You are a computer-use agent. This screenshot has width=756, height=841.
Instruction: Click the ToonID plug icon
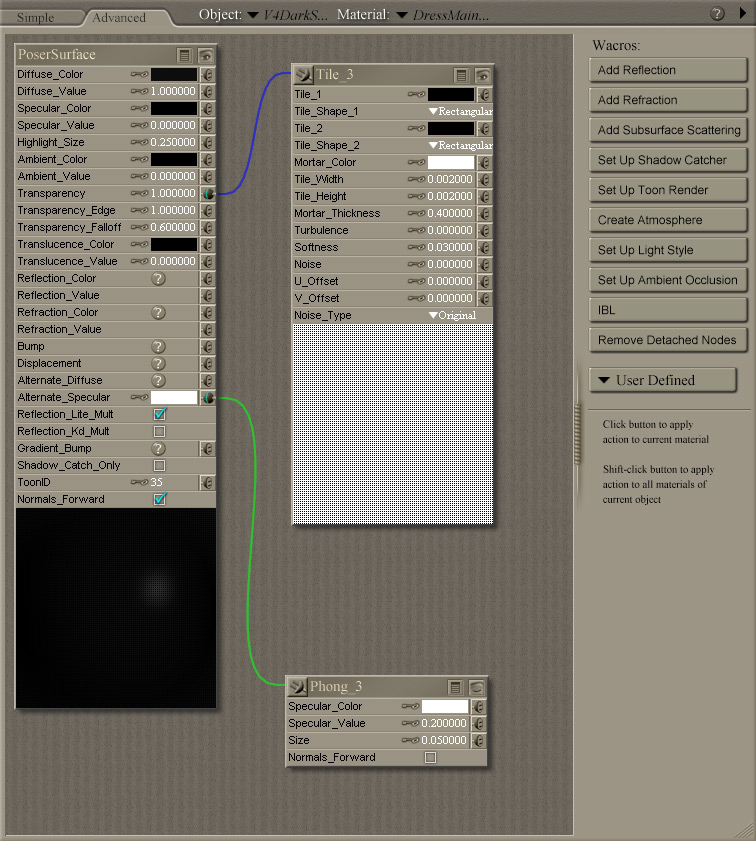[207, 483]
